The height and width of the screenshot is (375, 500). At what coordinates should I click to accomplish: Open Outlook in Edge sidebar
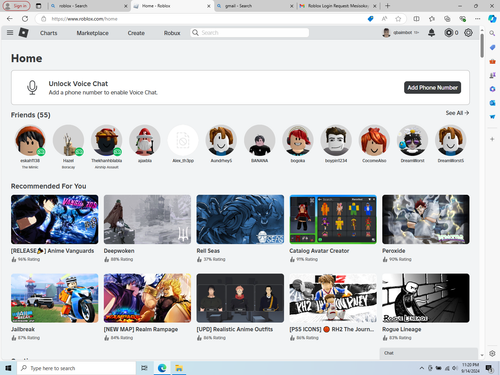coord(492,103)
